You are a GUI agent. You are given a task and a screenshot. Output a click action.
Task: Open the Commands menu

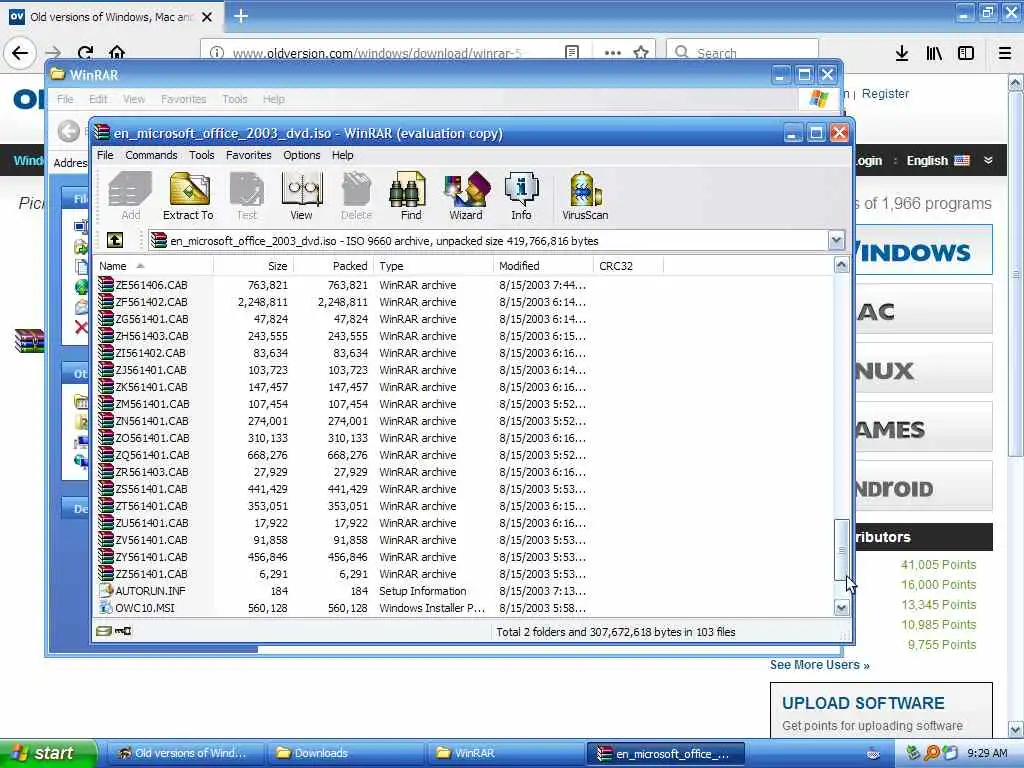pyautogui.click(x=152, y=155)
